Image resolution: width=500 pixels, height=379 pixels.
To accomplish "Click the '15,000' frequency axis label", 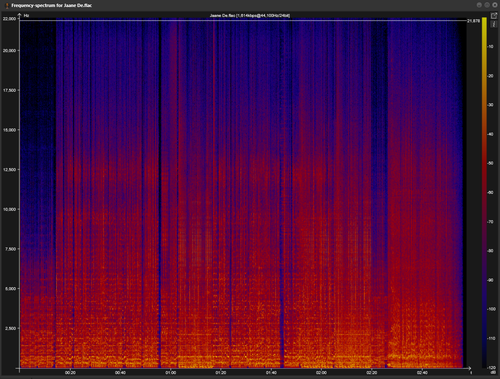I will click(9, 130).
